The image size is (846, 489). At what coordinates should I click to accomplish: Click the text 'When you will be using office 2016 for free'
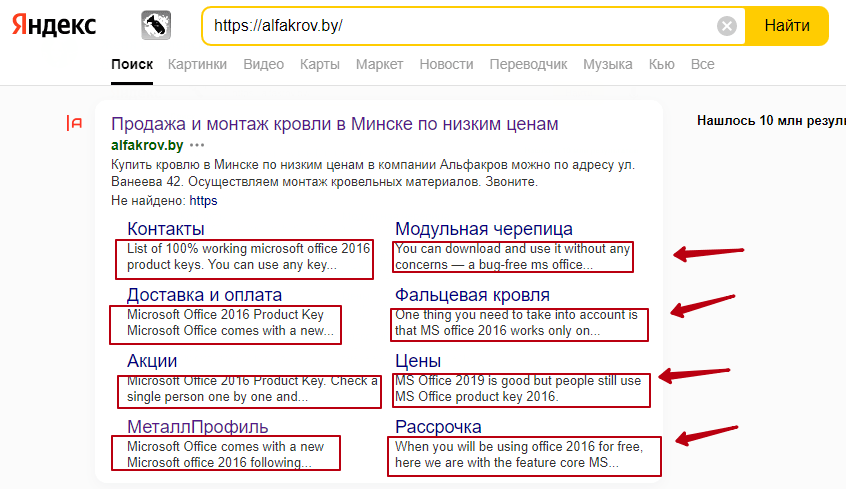518,446
